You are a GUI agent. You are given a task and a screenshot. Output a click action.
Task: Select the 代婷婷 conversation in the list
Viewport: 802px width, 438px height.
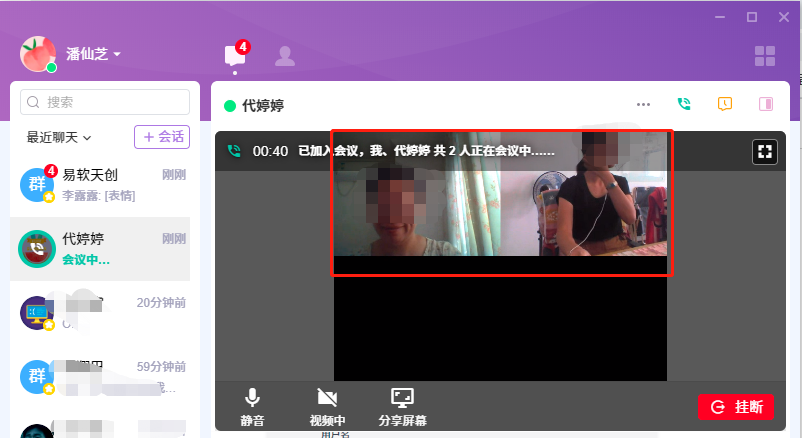[x=100, y=248]
